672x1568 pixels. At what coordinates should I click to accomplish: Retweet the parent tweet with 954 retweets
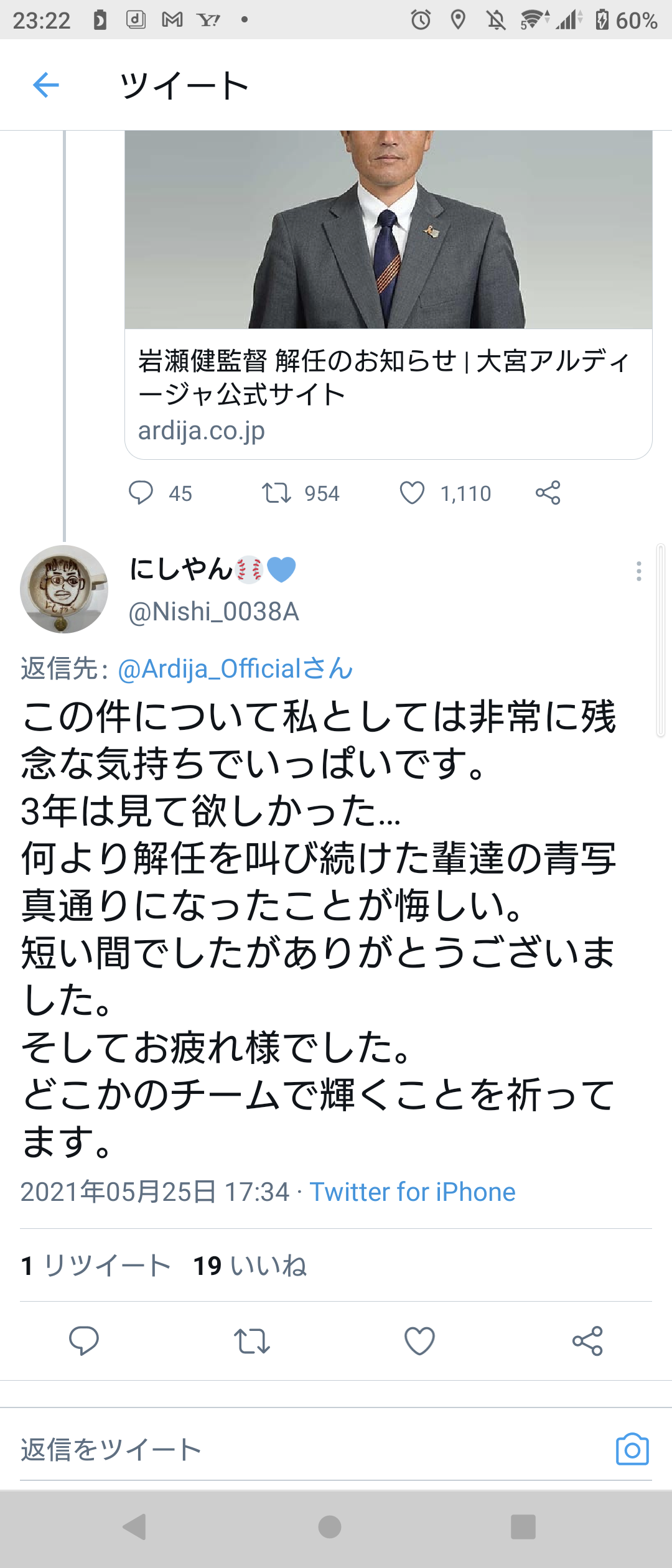pyautogui.click(x=276, y=493)
